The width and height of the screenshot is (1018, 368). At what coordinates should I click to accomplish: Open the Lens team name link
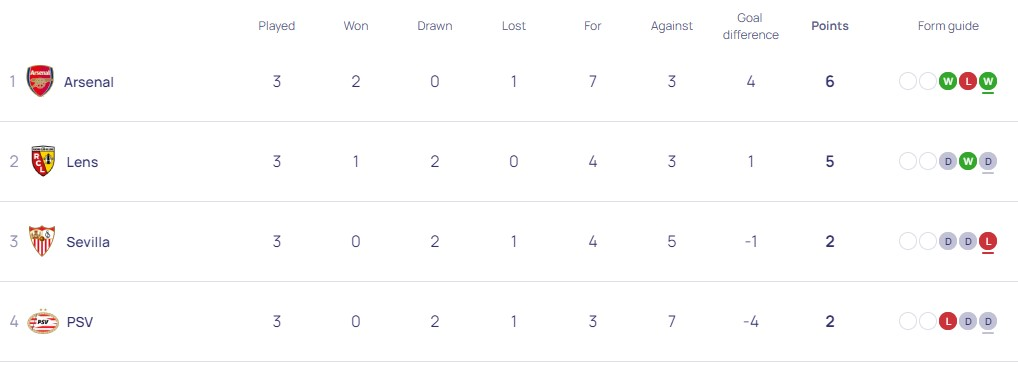(x=82, y=162)
